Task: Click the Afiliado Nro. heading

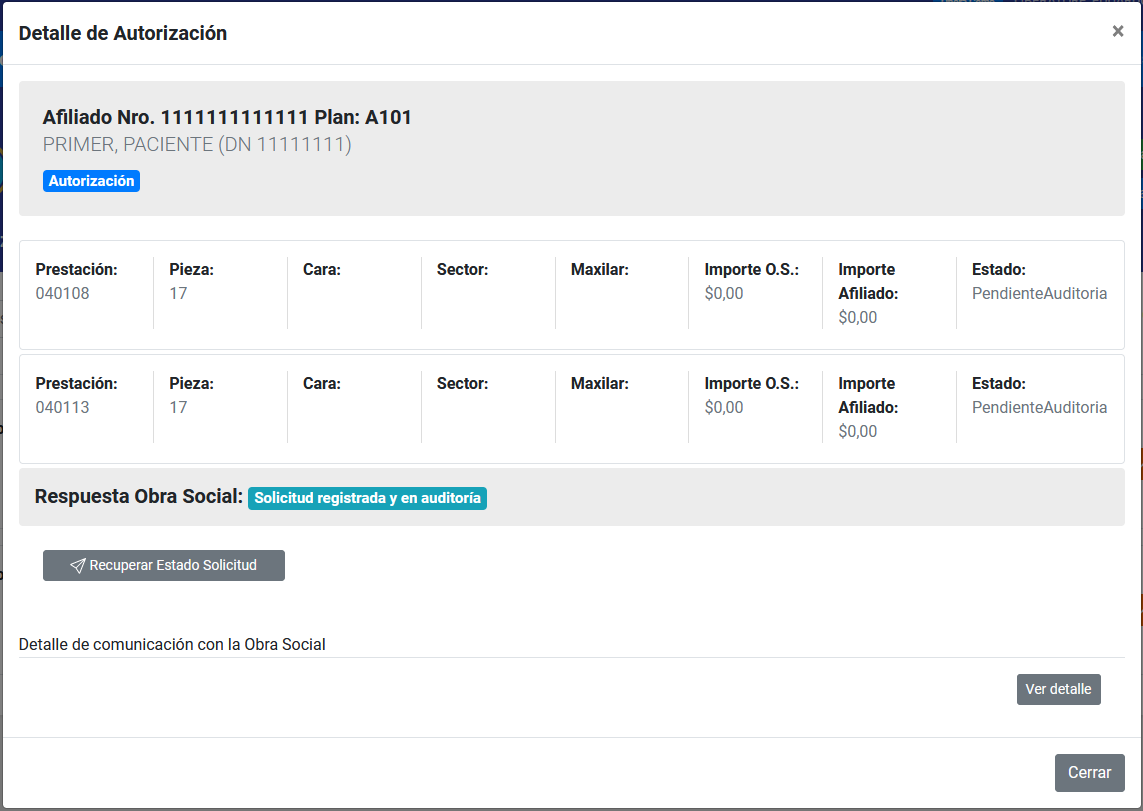Action: click(x=227, y=117)
